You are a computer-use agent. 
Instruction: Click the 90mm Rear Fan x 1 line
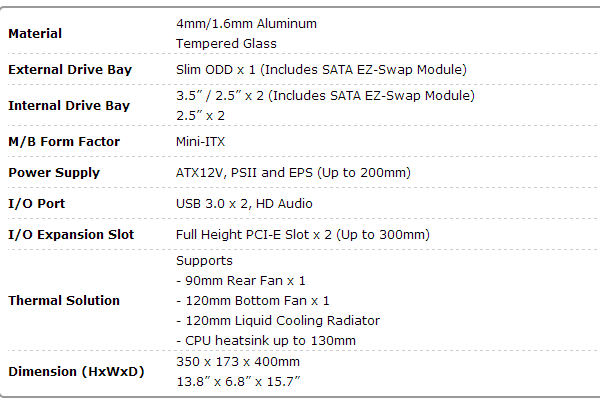click(x=241, y=281)
